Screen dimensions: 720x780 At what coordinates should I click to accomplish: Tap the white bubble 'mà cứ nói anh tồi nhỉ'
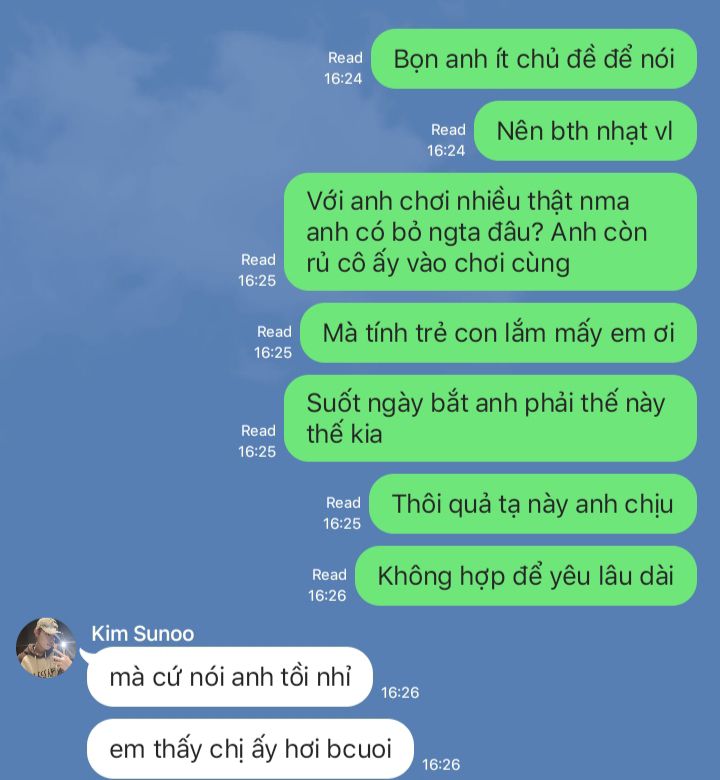[229, 677]
